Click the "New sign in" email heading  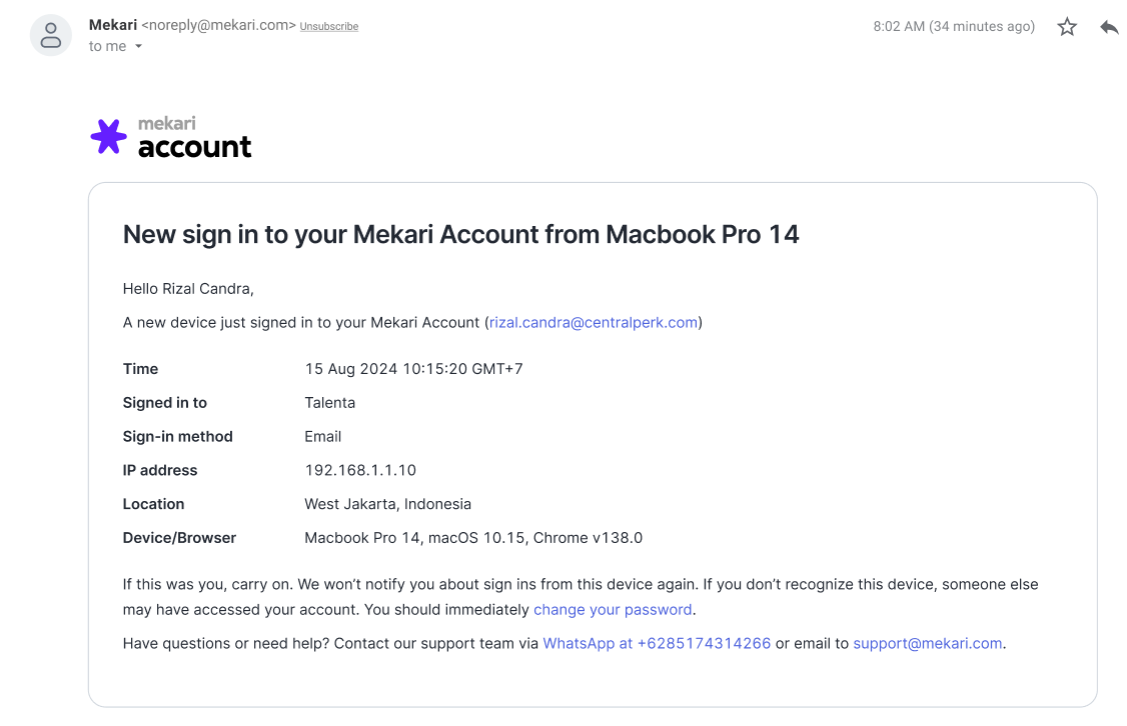pos(460,234)
